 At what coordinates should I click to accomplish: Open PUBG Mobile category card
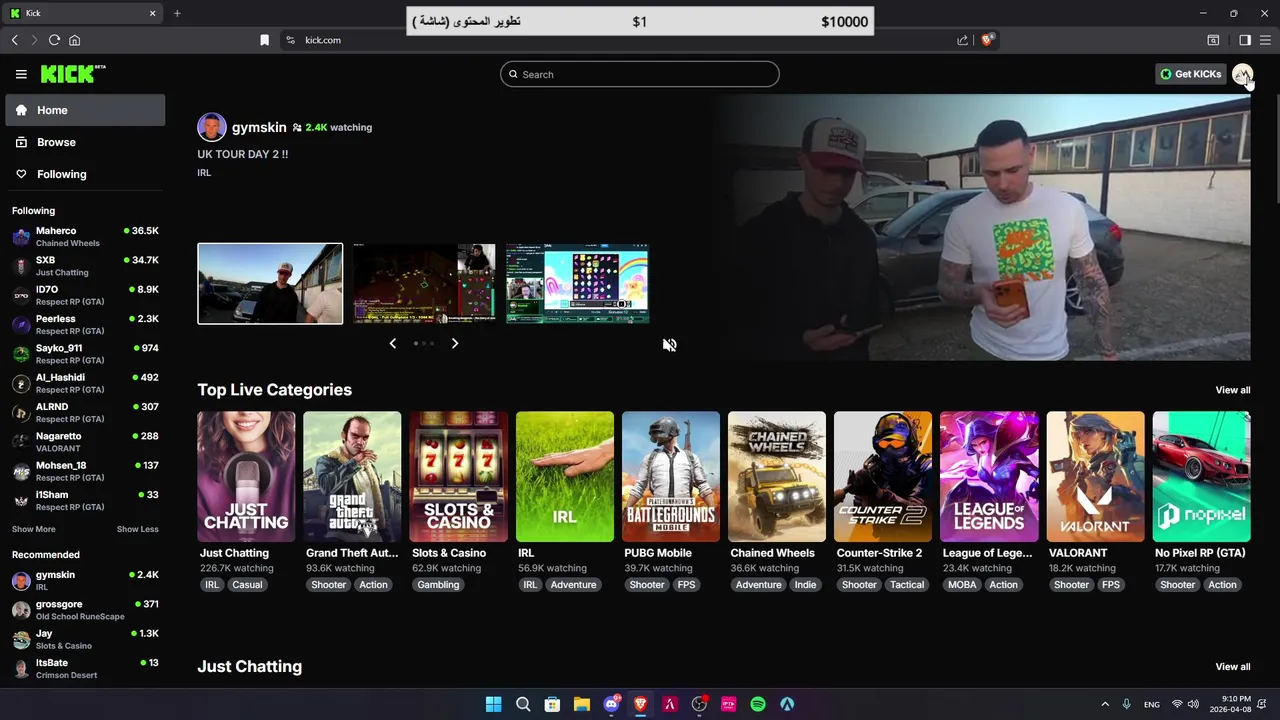[671, 477]
